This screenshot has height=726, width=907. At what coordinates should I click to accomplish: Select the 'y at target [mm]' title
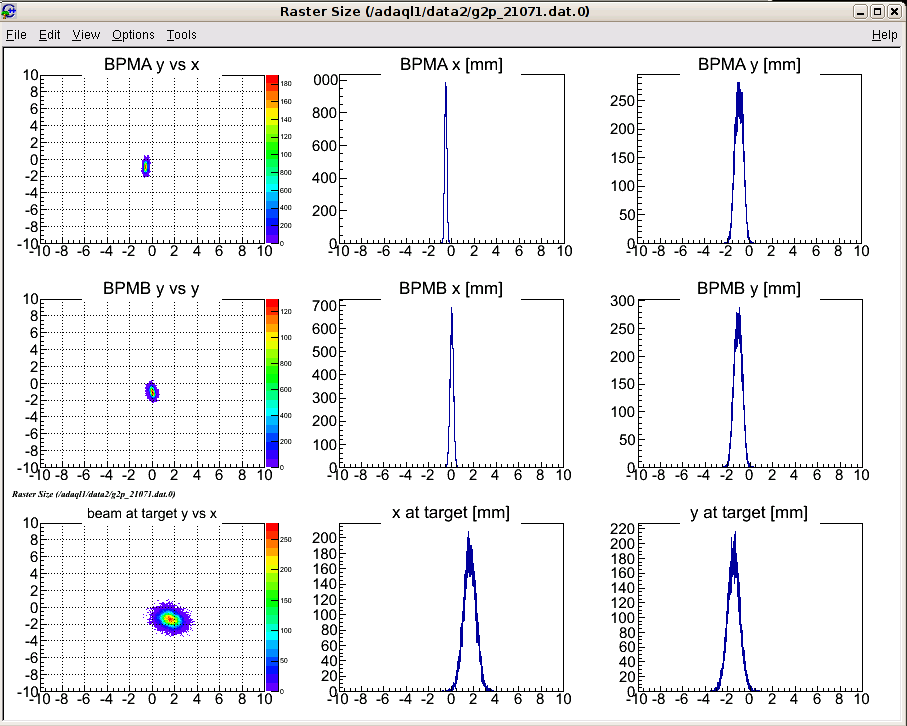click(749, 512)
